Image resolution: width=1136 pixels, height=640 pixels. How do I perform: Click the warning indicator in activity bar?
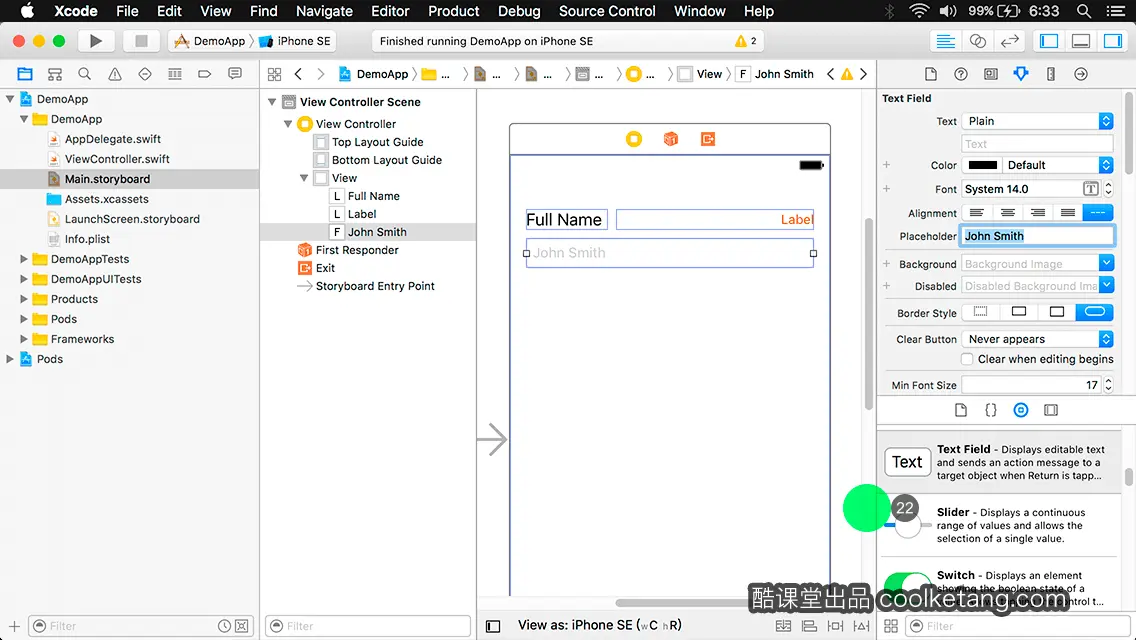746,41
